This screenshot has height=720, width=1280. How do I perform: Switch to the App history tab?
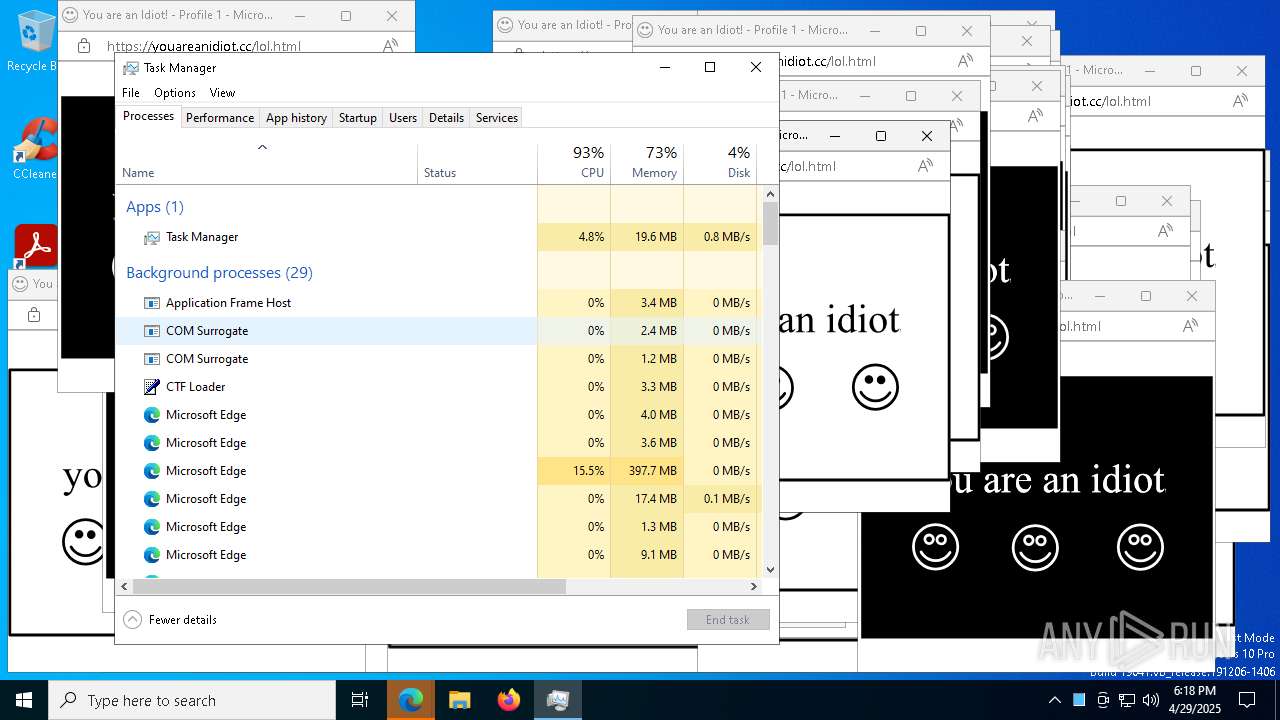[296, 118]
